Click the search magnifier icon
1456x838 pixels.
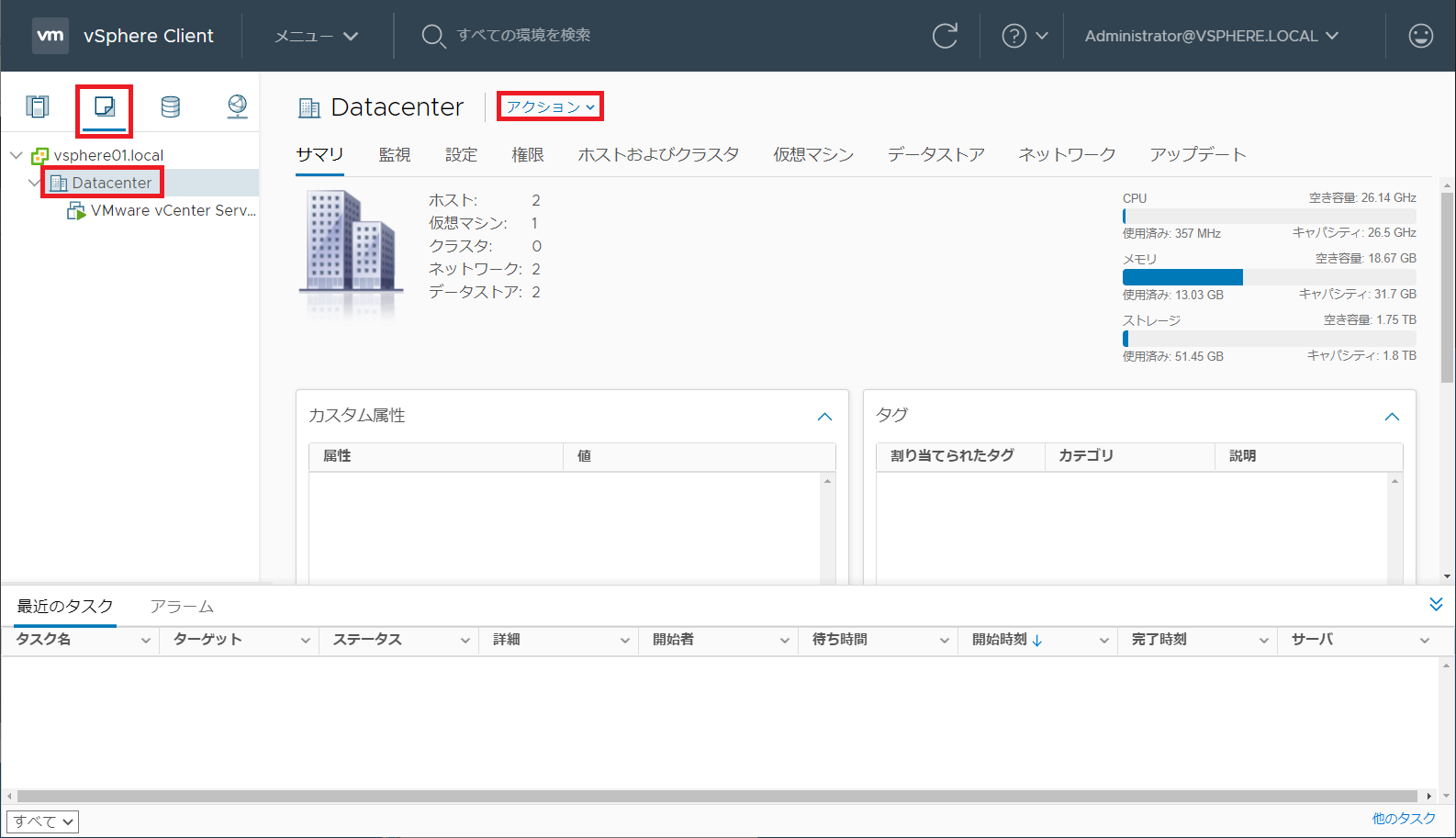[x=432, y=36]
